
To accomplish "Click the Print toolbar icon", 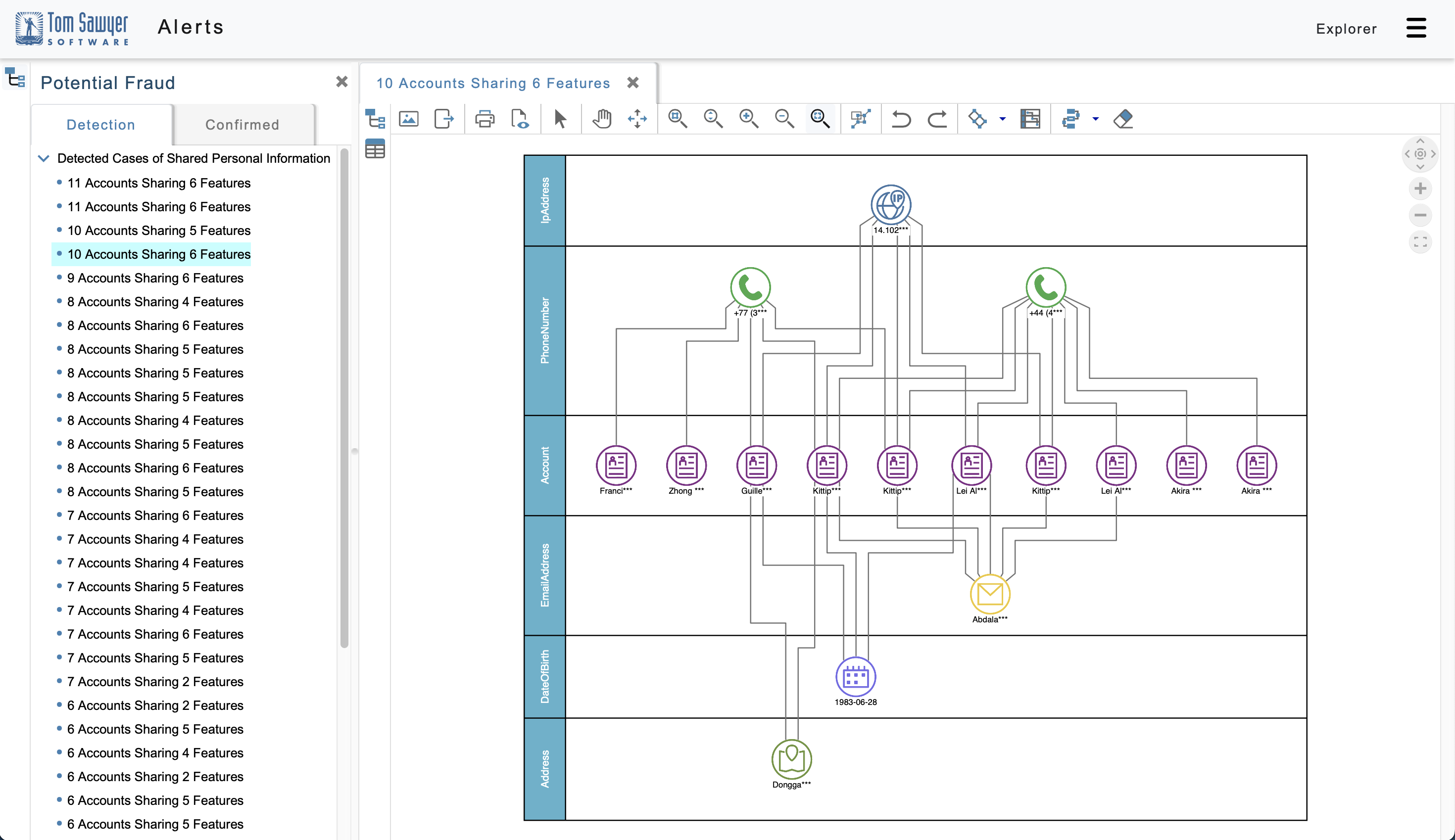I will (484, 119).
